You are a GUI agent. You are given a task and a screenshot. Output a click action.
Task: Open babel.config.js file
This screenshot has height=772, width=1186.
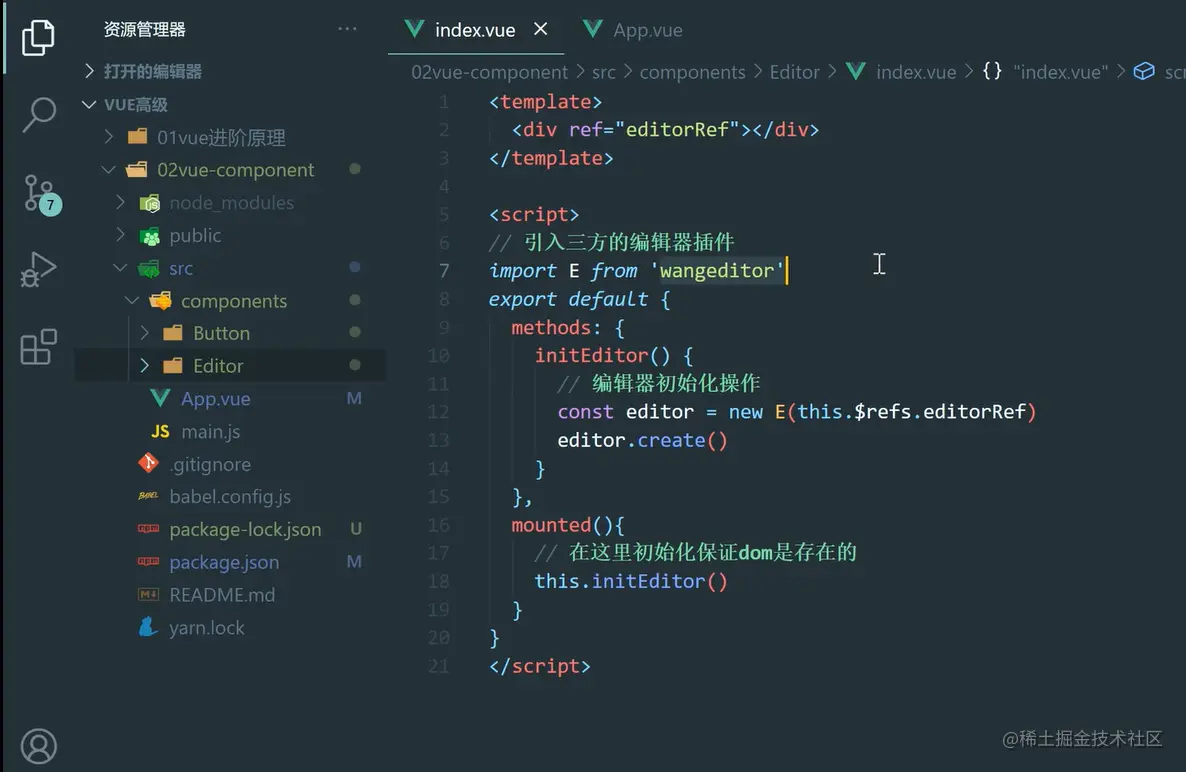230,497
